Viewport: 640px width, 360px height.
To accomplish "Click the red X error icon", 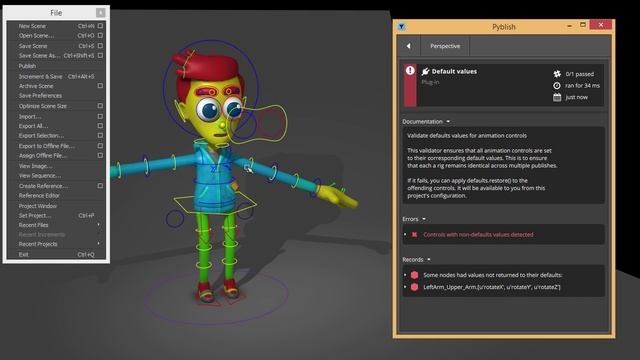I will click(414, 235).
